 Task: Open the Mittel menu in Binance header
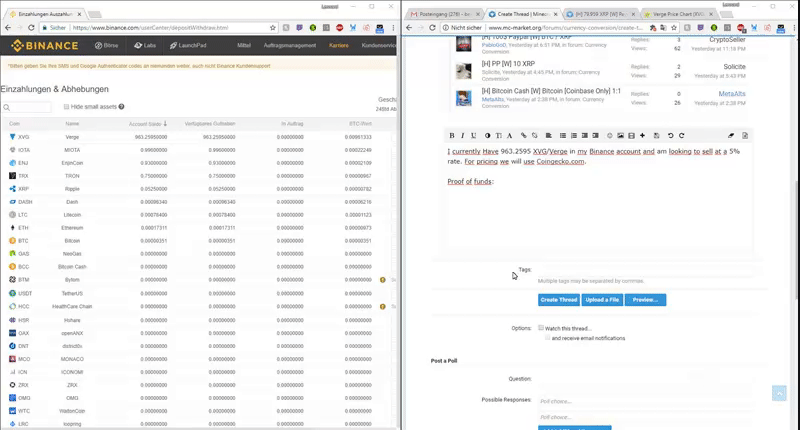[x=244, y=45]
